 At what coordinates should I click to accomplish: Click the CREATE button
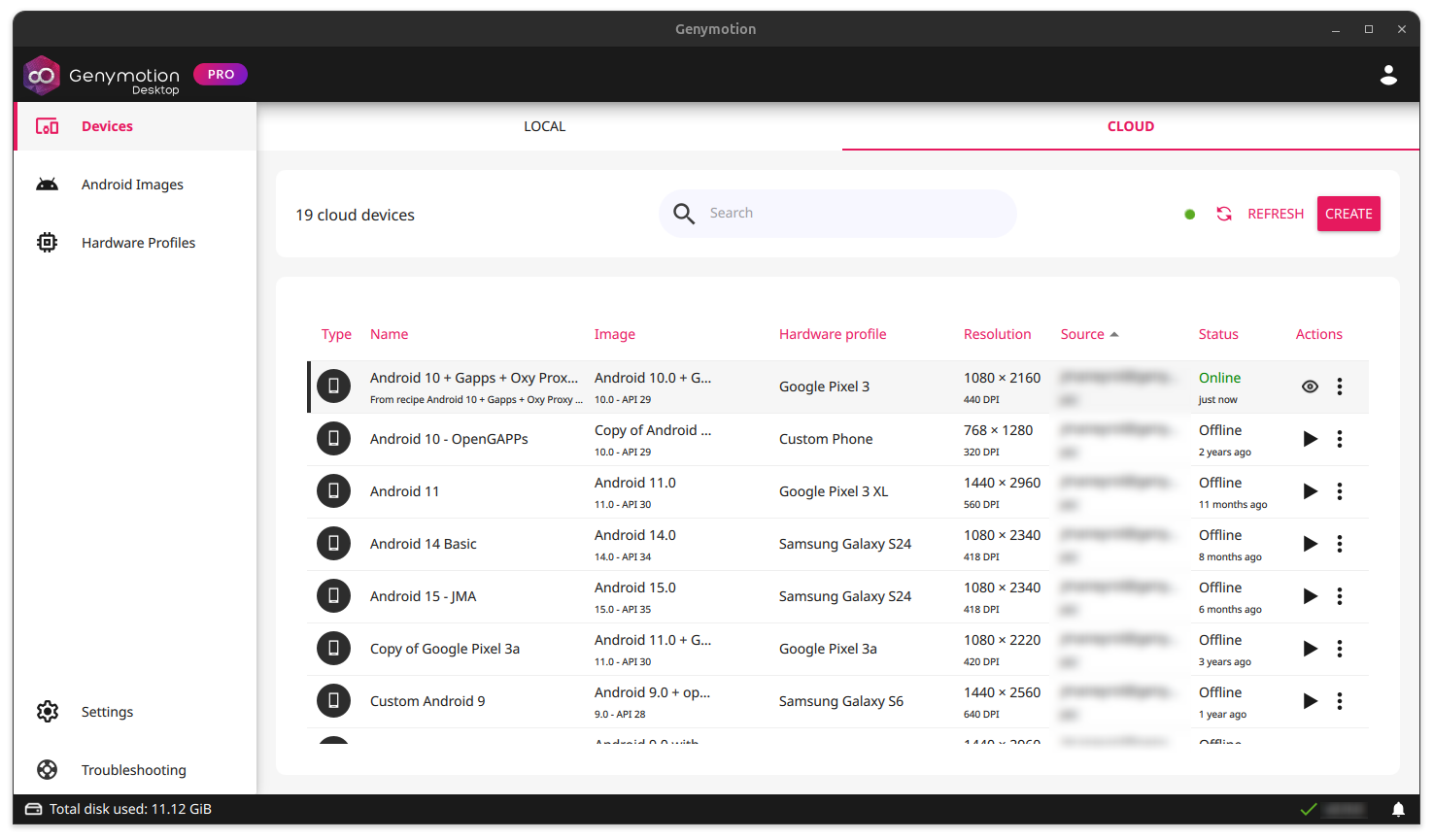(x=1348, y=213)
